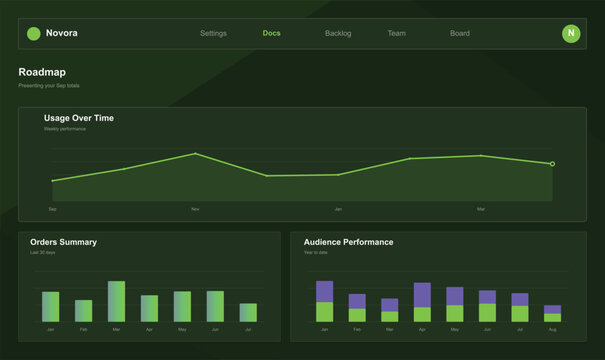The image size is (605, 360).
Task: Click the Roadmap page heading
Action: click(42, 72)
